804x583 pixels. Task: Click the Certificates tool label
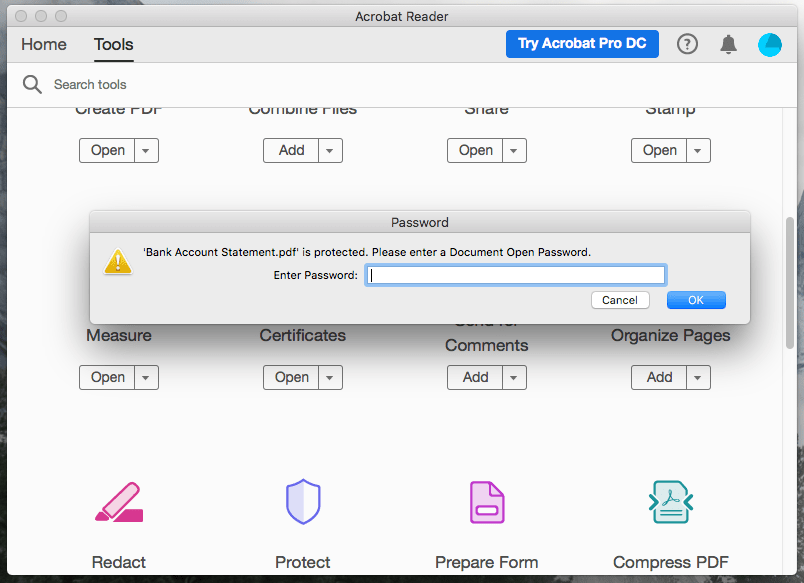click(x=303, y=335)
